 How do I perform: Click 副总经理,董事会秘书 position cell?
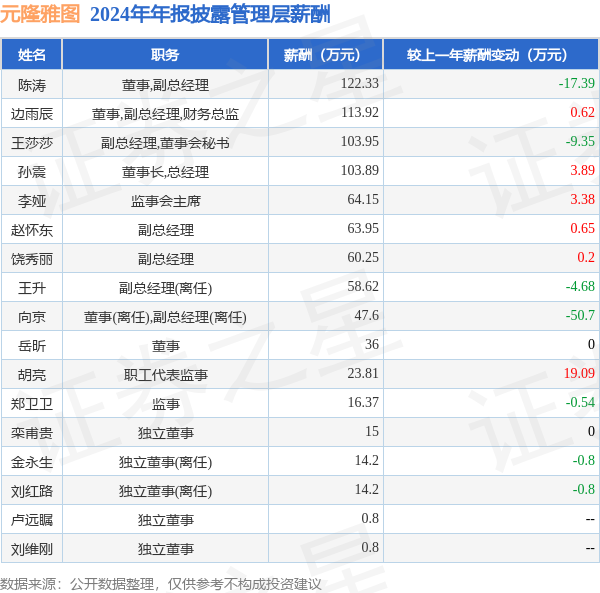[x=165, y=143]
